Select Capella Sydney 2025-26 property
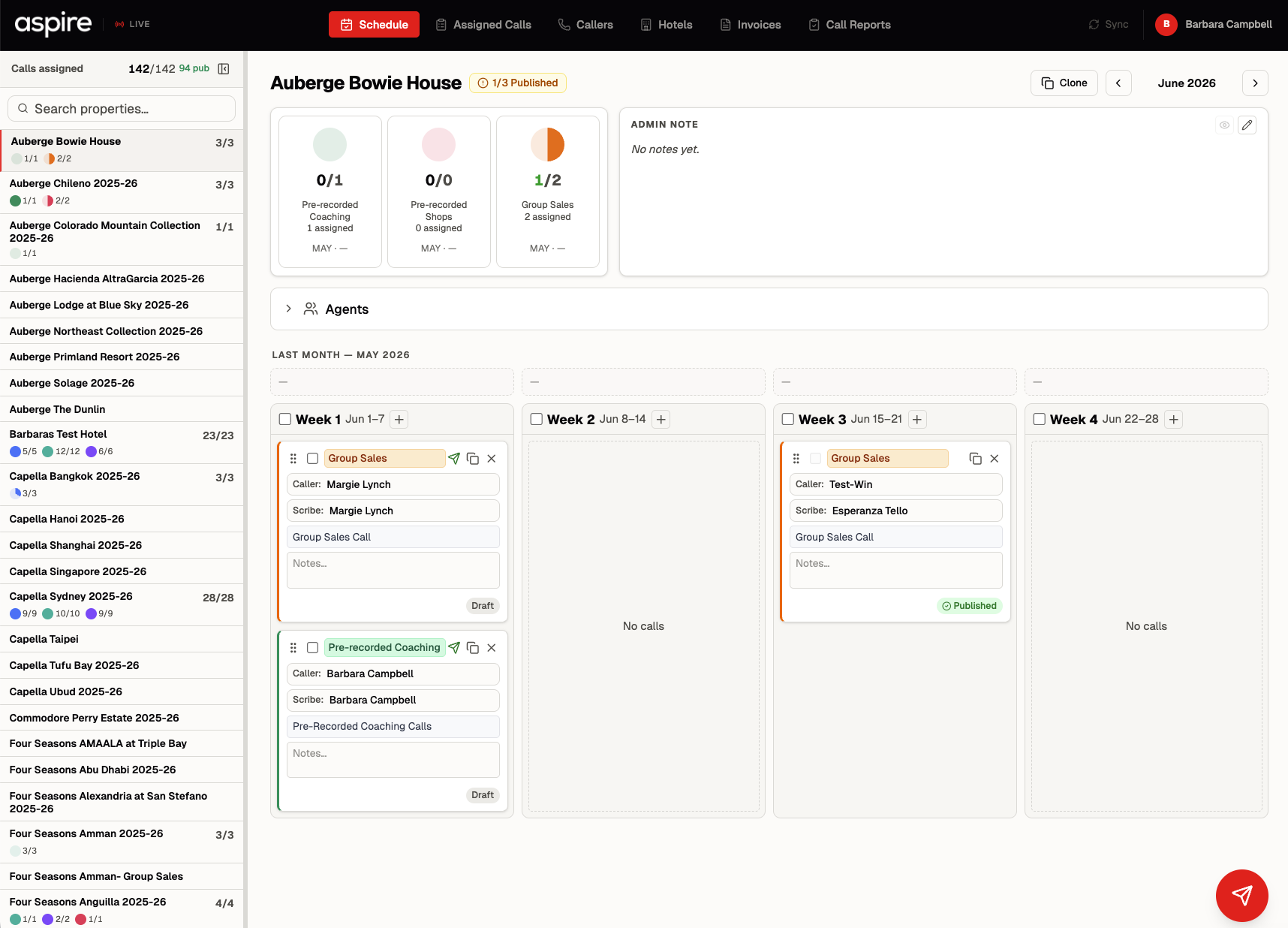 pyautogui.click(x=122, y=605)
